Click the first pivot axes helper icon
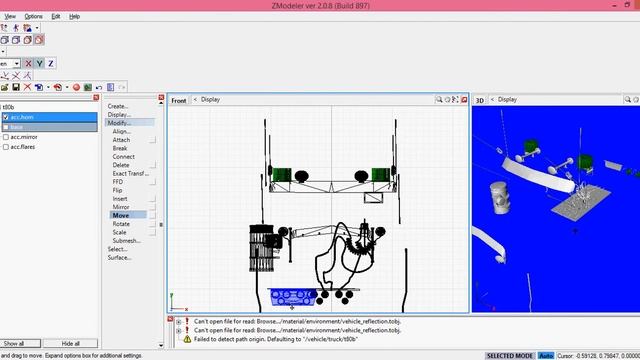The image size is (640, 360). click(4, 76)
